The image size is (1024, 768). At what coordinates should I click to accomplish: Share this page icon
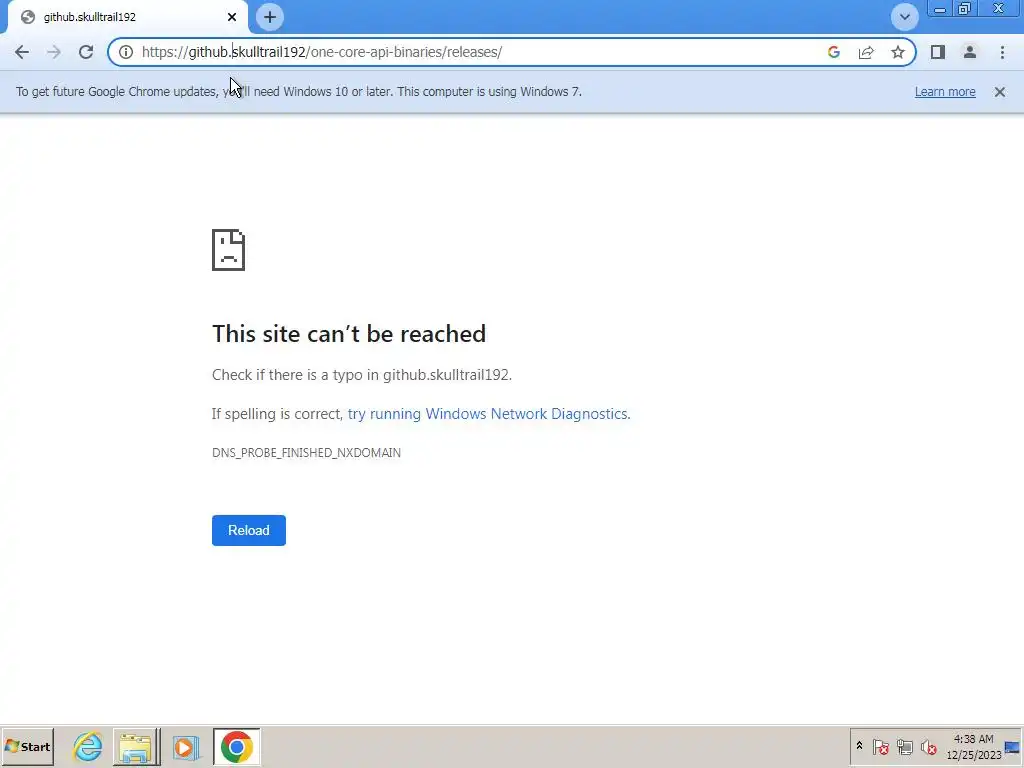[866, 52]
